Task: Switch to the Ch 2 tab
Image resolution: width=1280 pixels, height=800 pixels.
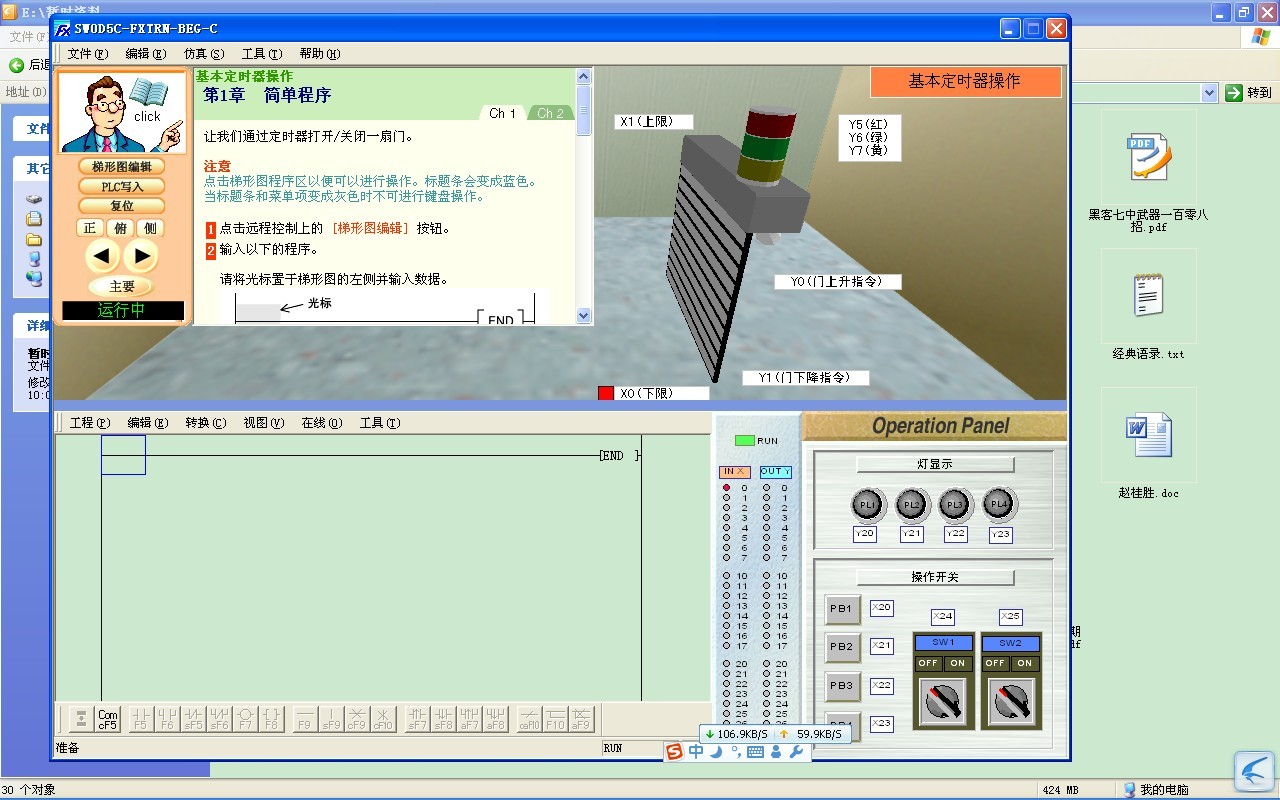Action: point(551,113)
